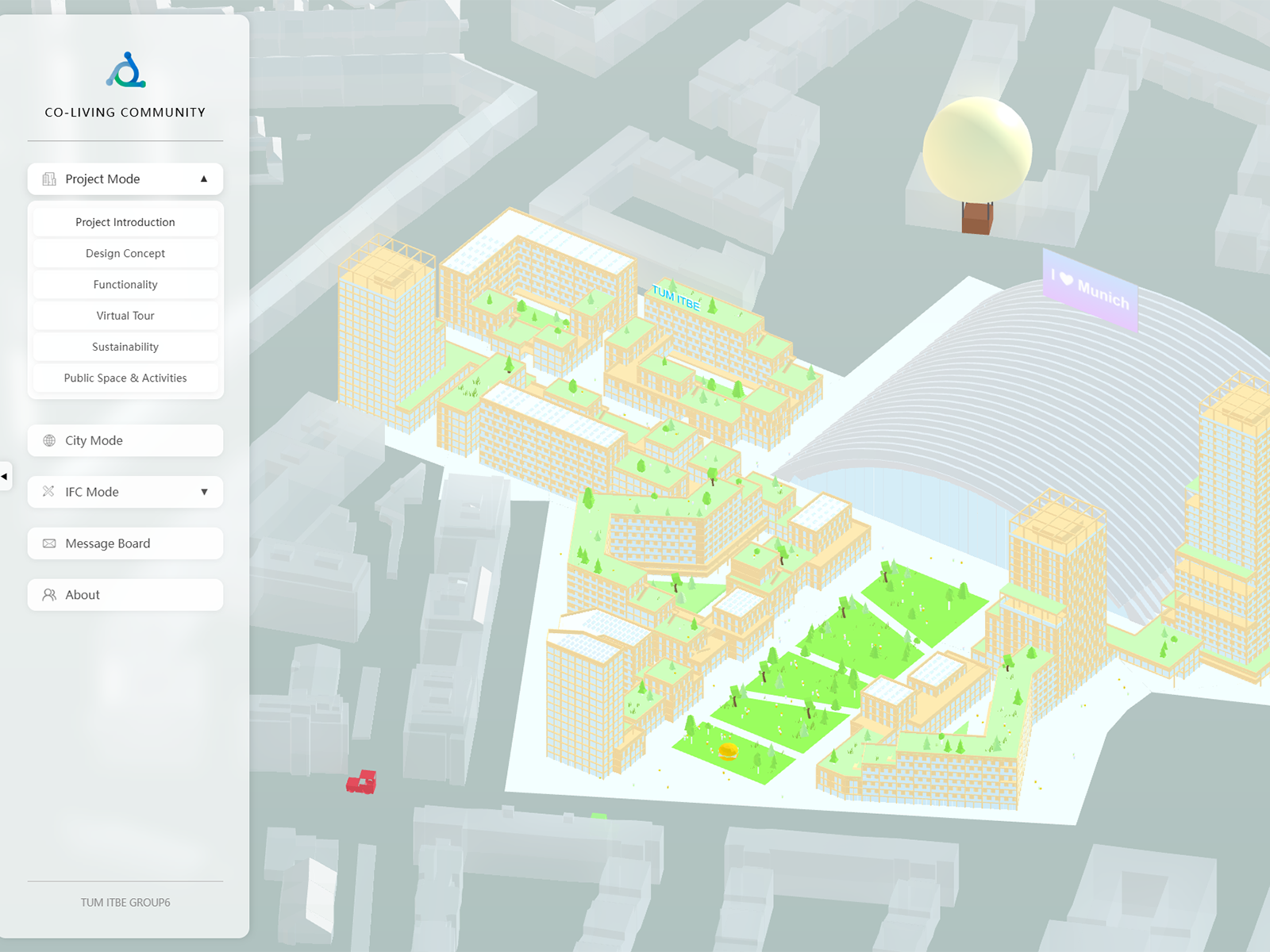This screenshot has width=1270, height=952.
Task: Open the Functionality section
Action: click(x=125, y=285)
